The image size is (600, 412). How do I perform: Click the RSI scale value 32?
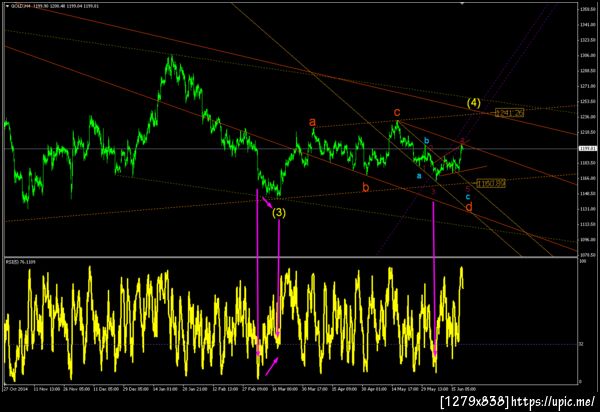pyautogui.click(x=581, y=344)
